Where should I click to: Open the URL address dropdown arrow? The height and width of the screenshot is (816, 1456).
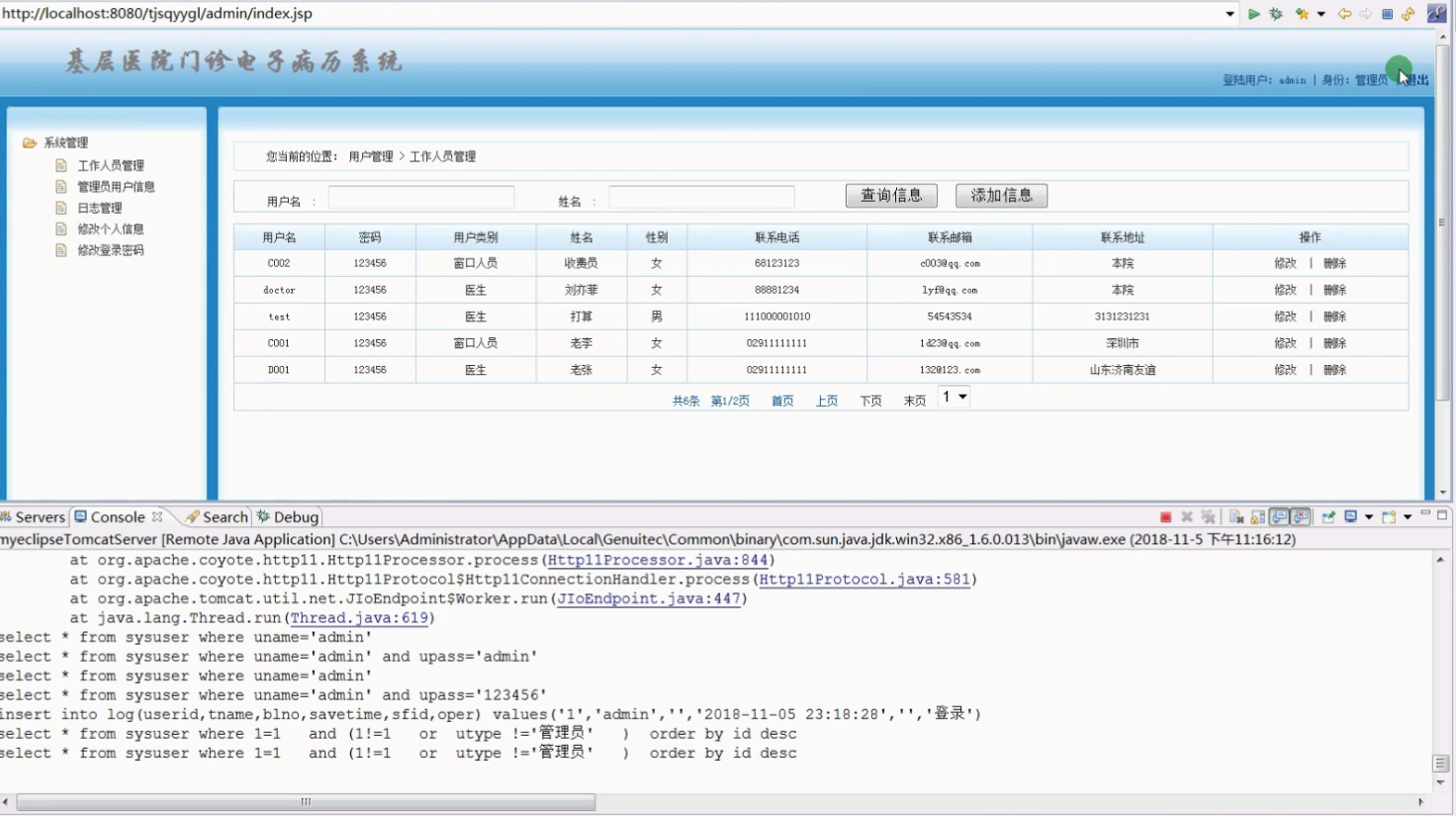(x=1230, y=14)
